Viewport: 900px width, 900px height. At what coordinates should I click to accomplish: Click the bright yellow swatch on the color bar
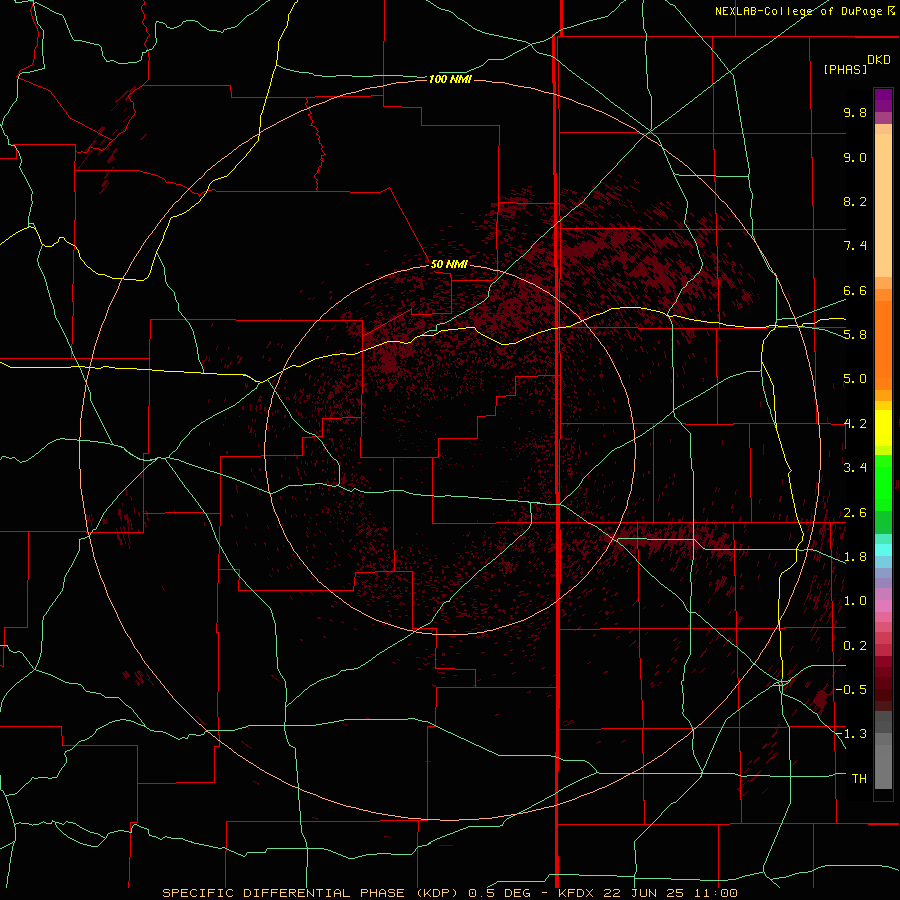(x=883, y=428)
